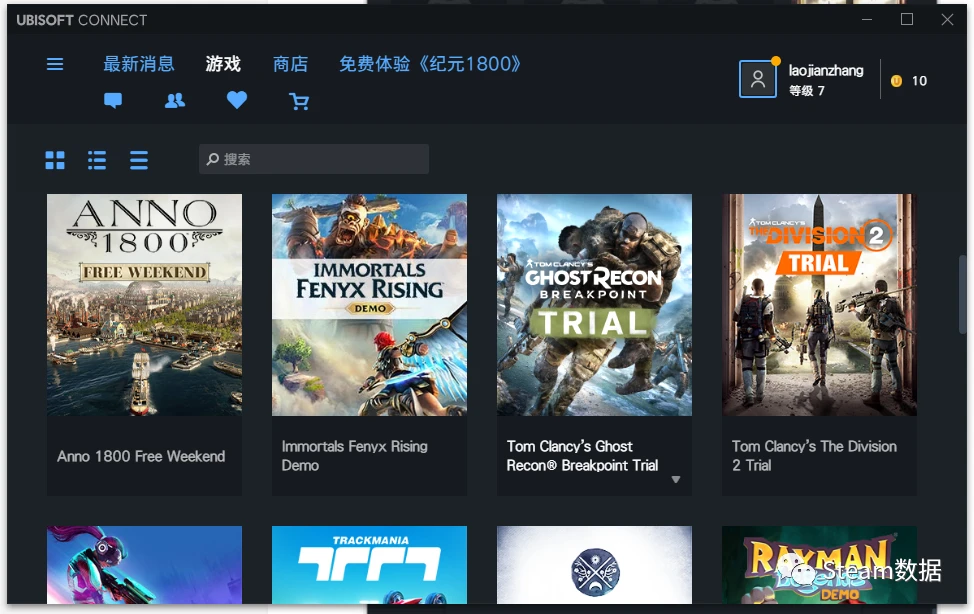This screenshot has width=974, height=614.
Task: Open the chat messages icon
Action: (113, 100)
